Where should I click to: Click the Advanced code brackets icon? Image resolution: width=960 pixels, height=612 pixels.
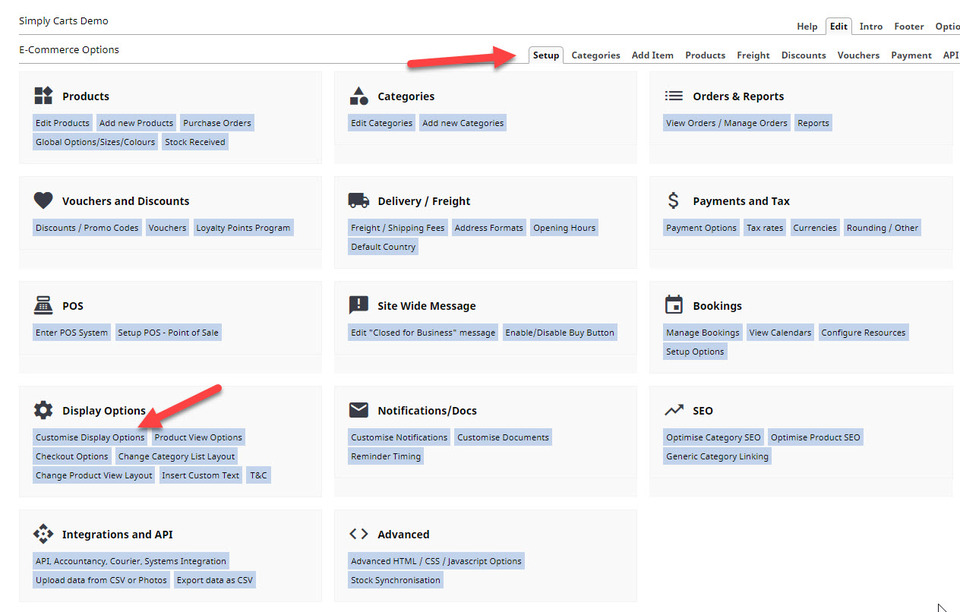point(359,534)
